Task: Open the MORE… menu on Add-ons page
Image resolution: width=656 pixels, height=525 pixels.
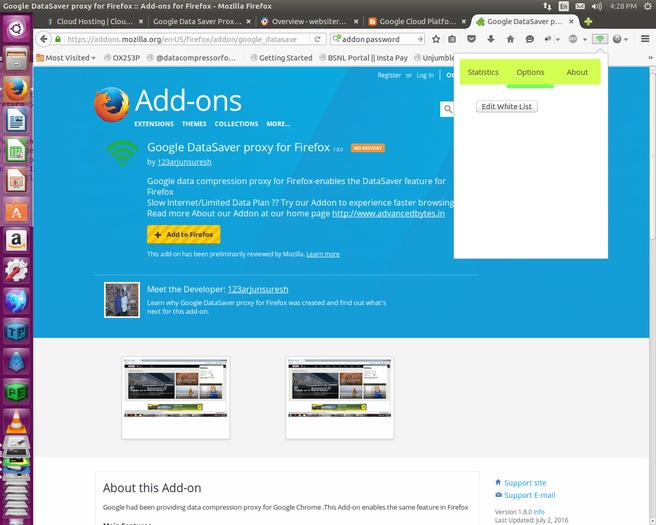Action: click(x=278, y=124)
